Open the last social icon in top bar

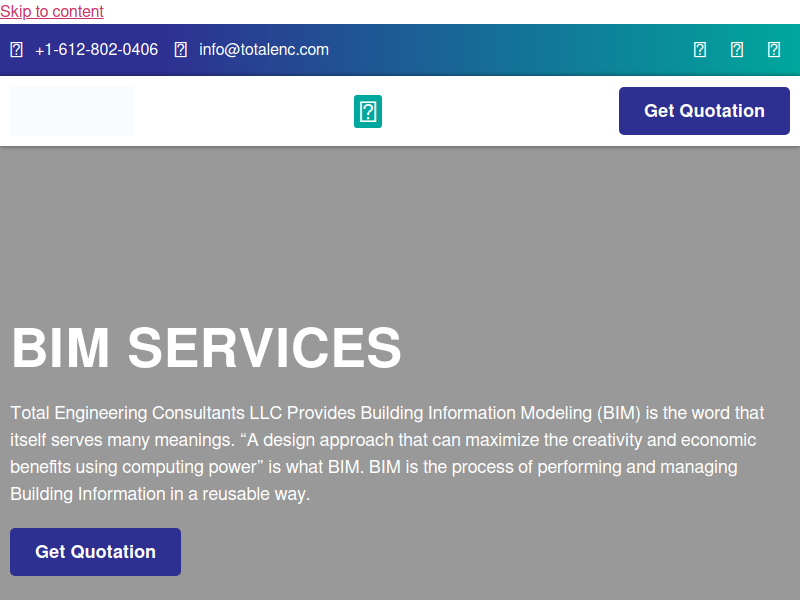(774, 49)
